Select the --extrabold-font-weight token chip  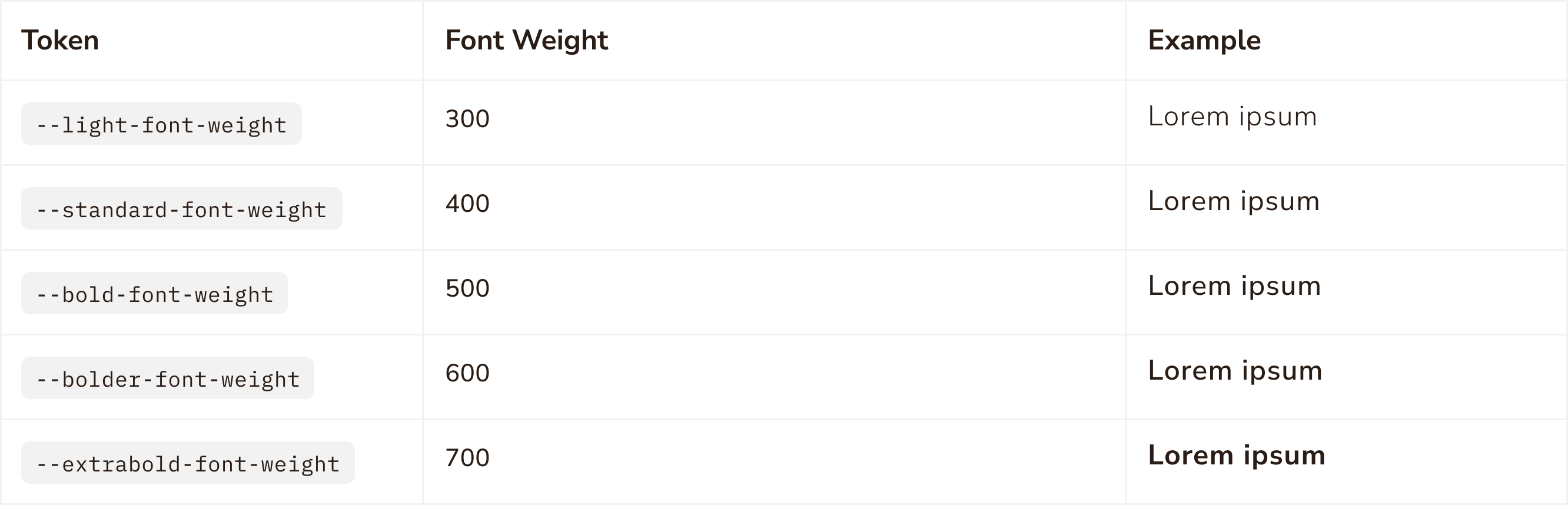pyautogui.click(x=188, y=463)
